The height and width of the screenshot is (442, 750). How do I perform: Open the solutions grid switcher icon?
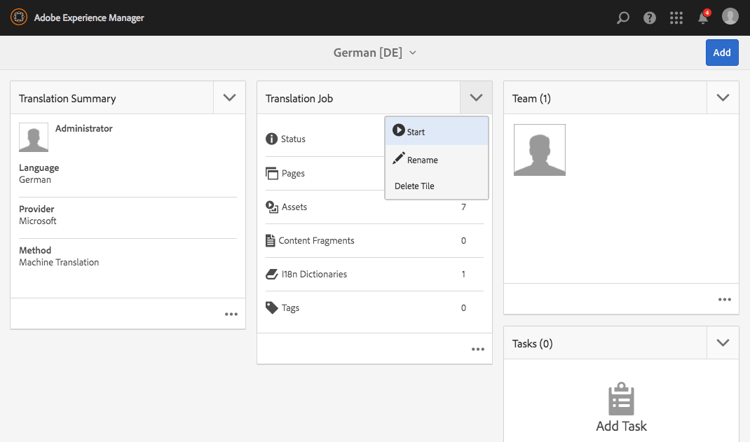pyautogui.click(x=677, y=18)
